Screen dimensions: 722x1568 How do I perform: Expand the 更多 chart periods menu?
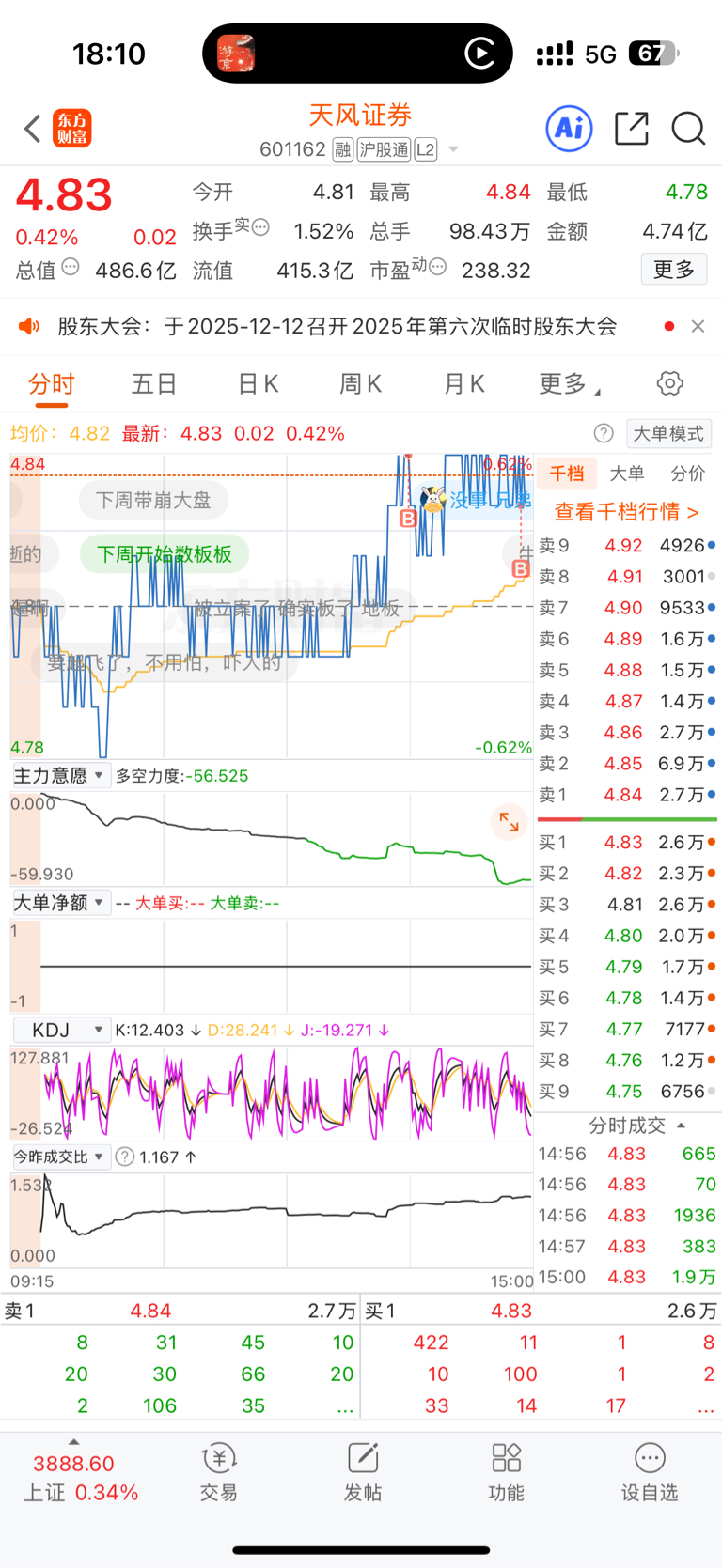pyautogui.click(x=570, y=383)
